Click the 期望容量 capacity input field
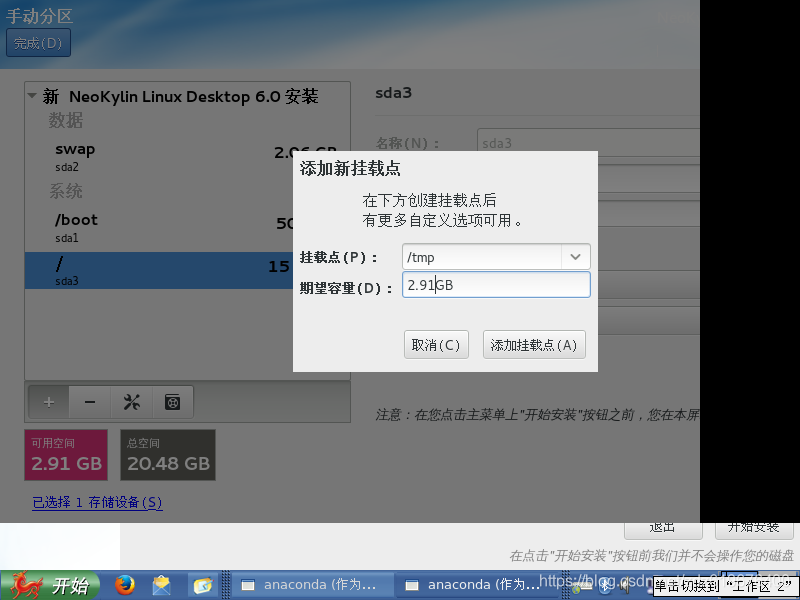Image resolution: width=800 pixels, height=600 pixels. pos(496,285)
